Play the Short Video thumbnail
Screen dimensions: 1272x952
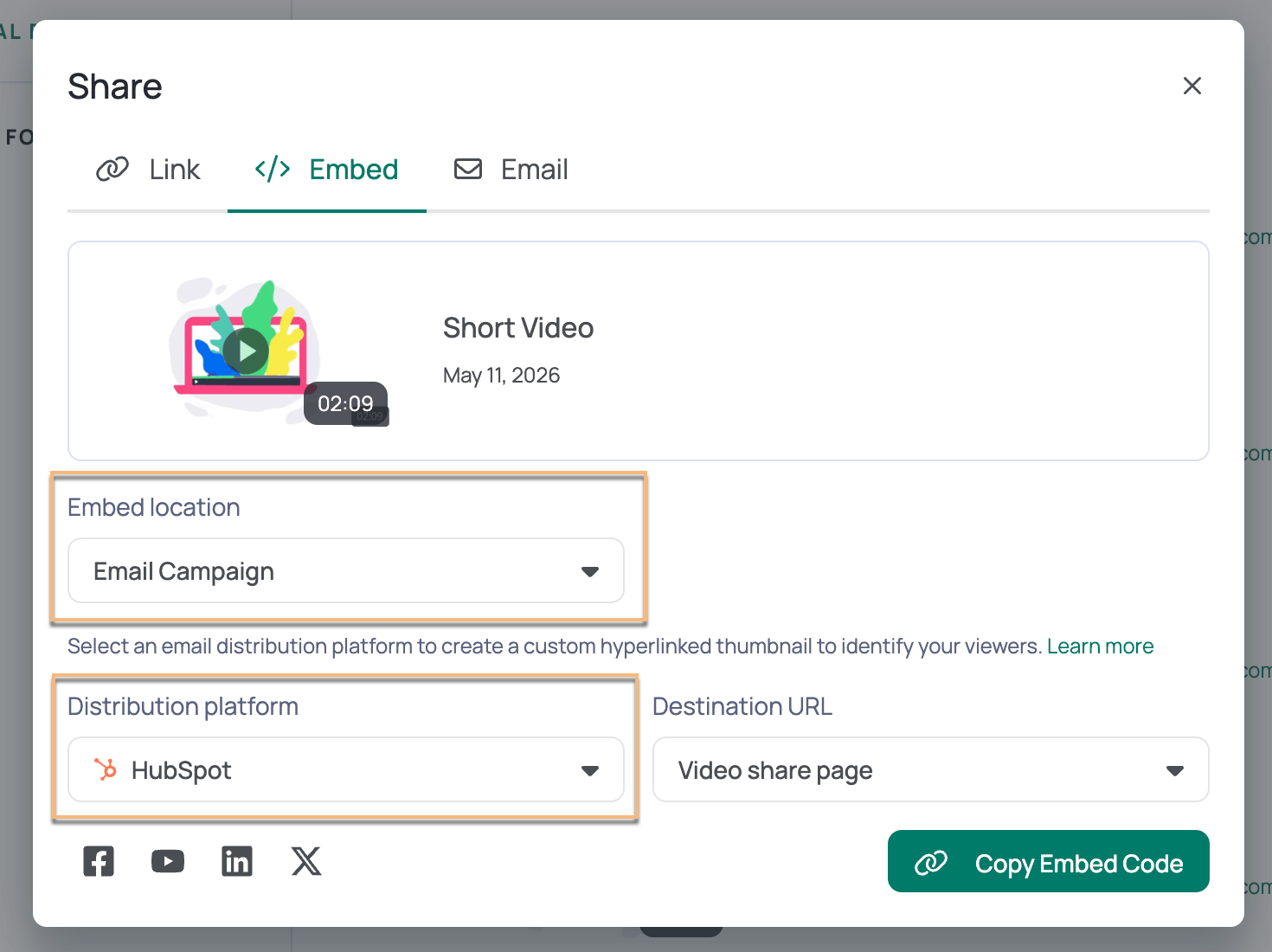point(247,351)
